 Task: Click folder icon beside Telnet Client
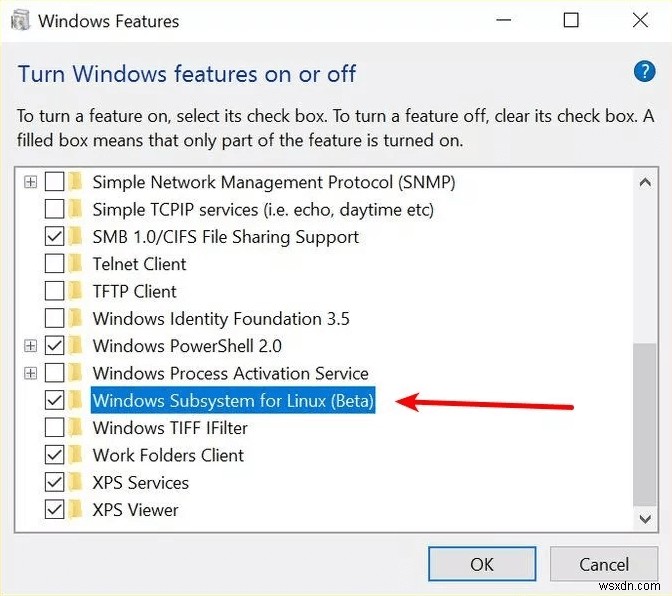pos(75,264)
